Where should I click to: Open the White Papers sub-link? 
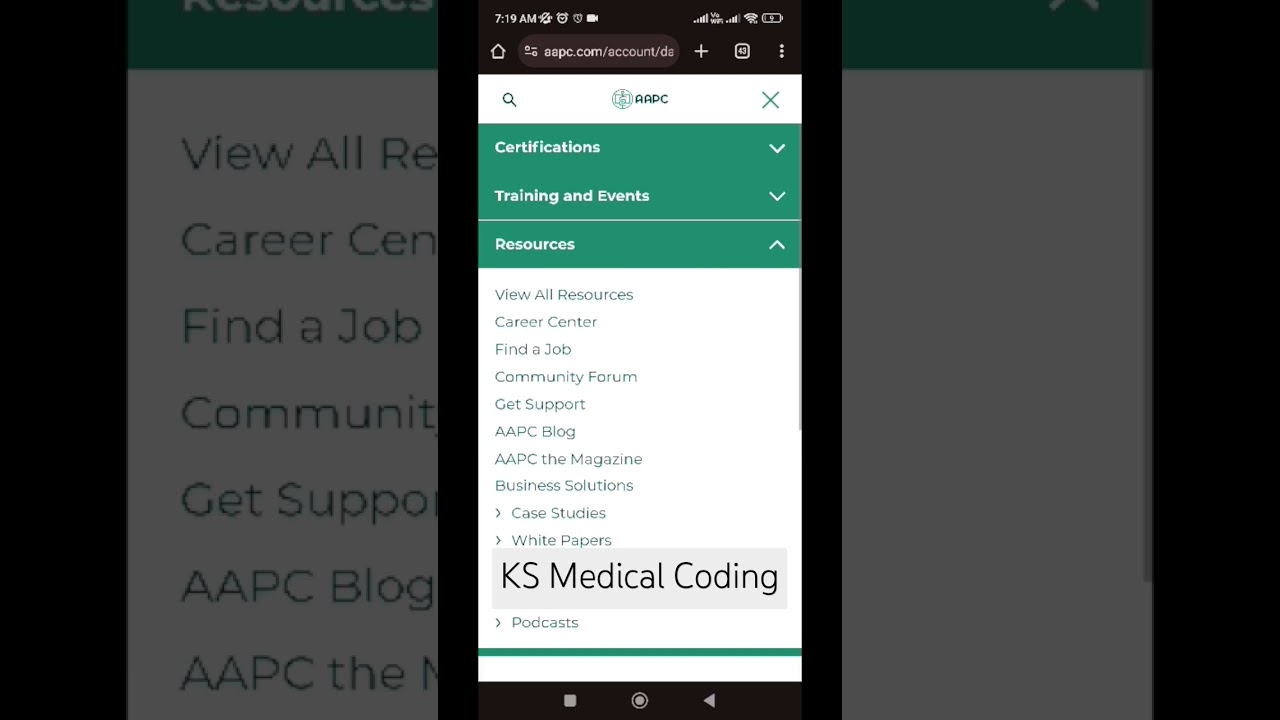(561, 540)
